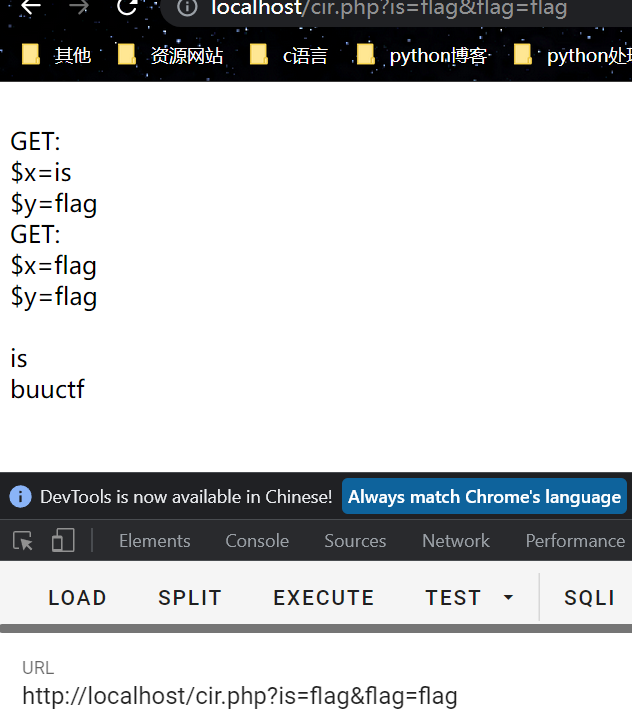Switch to the Sources tab
The image size is (632, 718).
click(x=355, y=541)
